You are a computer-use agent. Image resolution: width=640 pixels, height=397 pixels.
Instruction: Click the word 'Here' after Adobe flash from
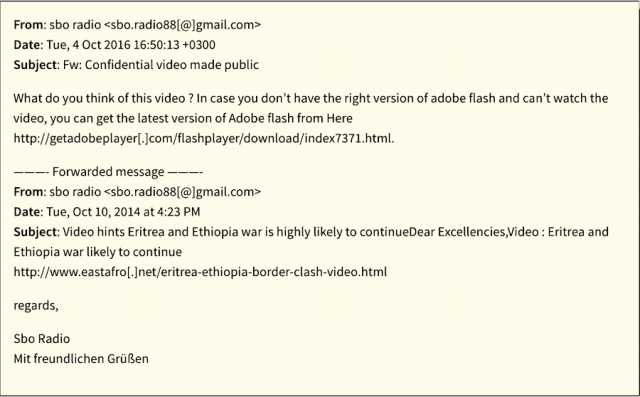(x=340, y=118)
